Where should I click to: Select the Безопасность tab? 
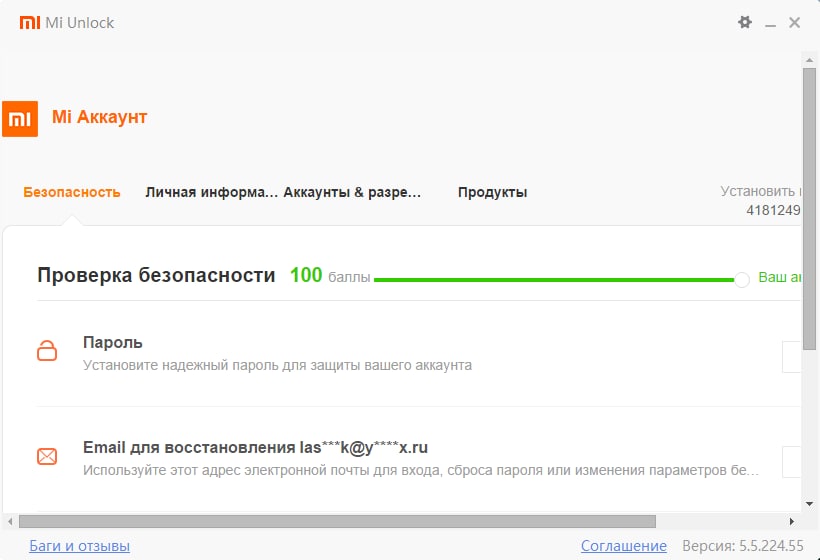pos(72,192)
